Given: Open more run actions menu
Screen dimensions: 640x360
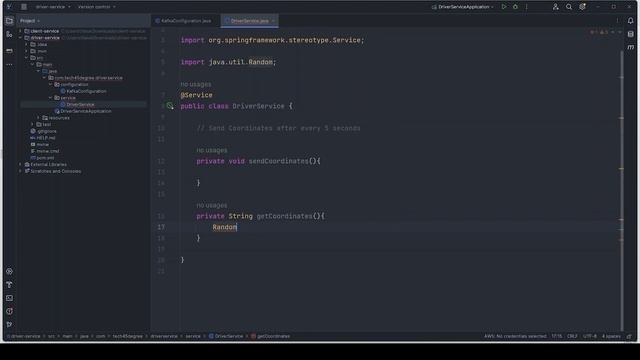Looking at the screenshot, I should 527,7.
